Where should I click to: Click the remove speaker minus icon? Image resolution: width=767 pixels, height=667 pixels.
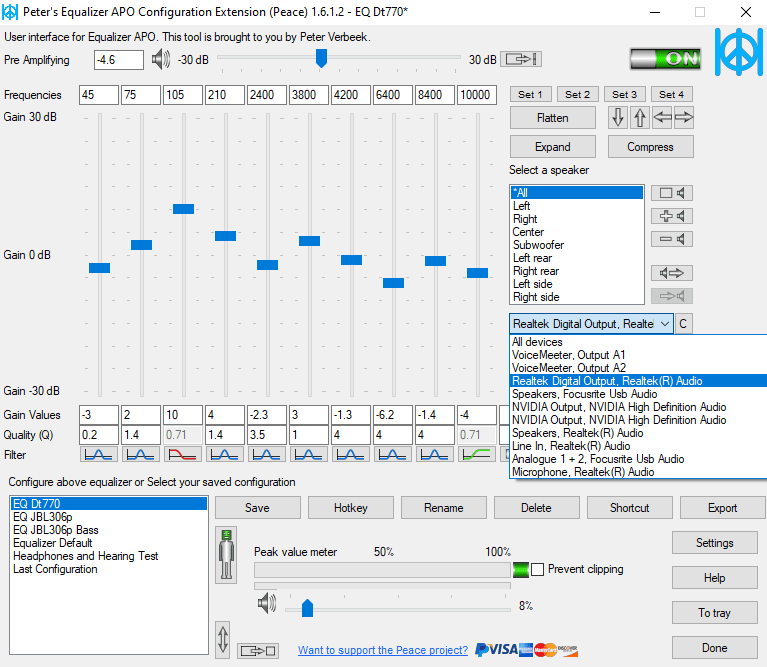point(672,239)
